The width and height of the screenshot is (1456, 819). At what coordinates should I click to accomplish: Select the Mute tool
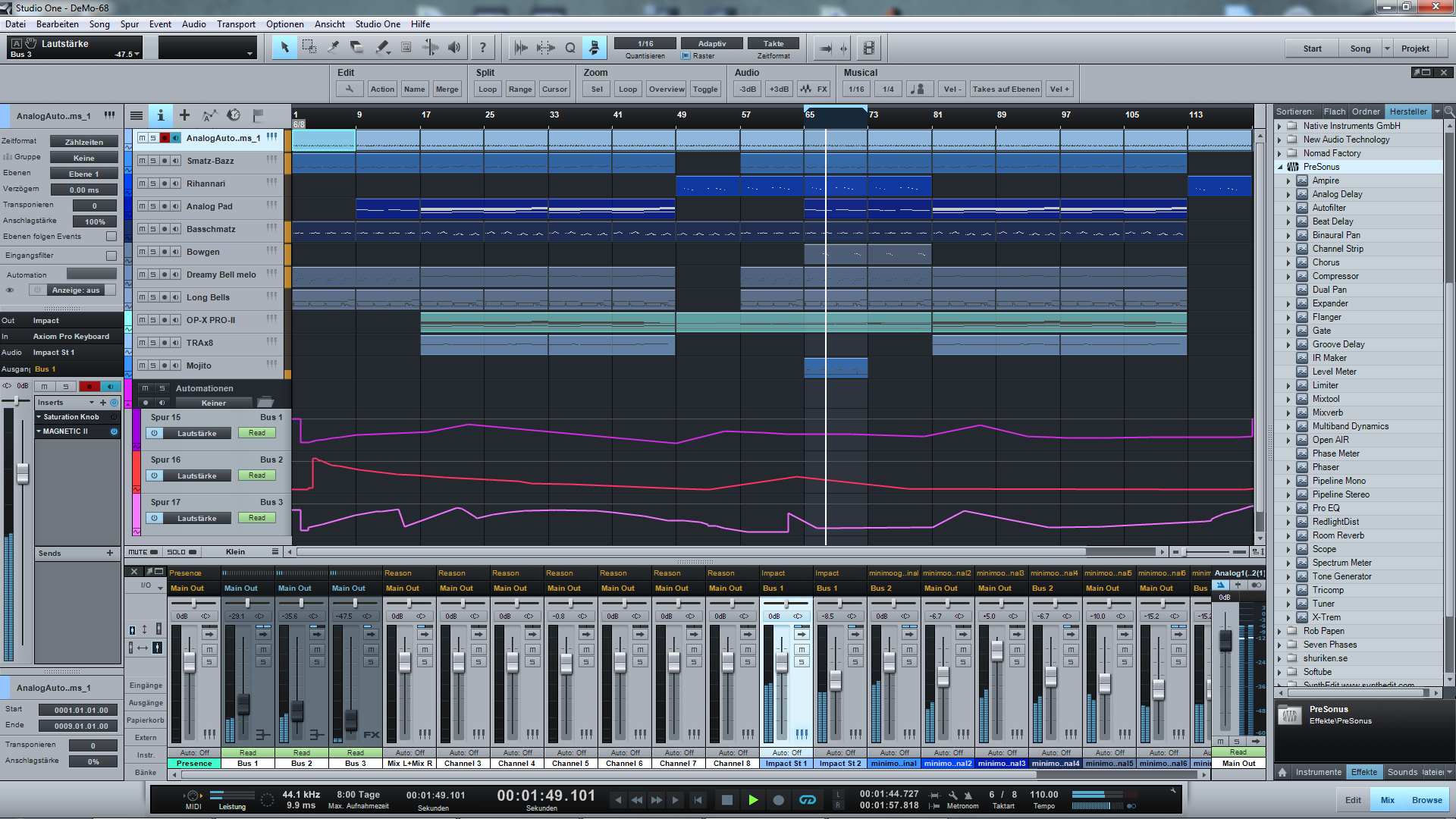coord(406,48)
